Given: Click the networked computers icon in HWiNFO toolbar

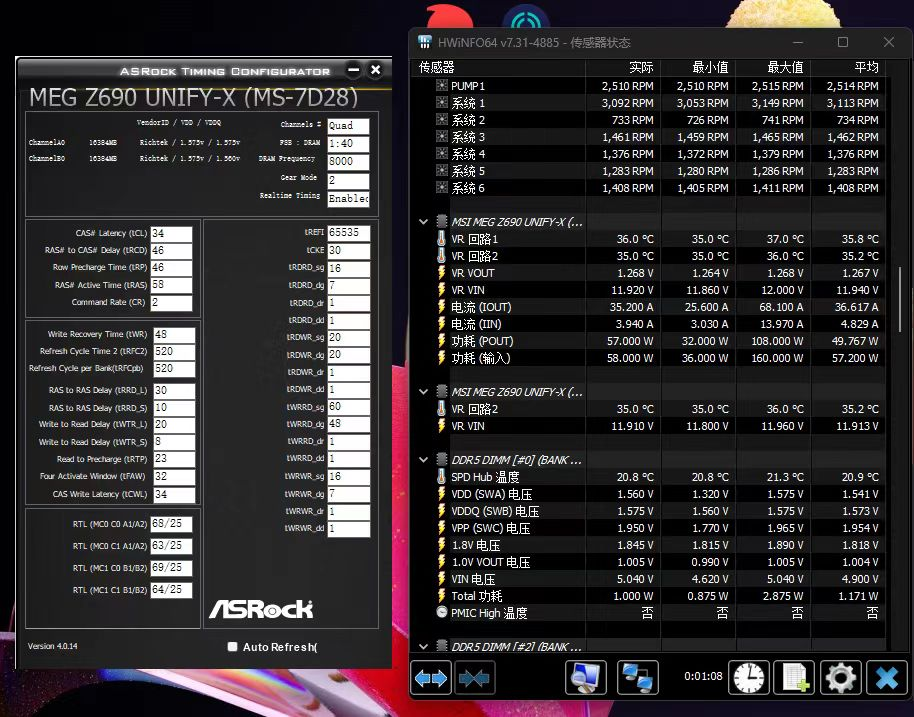Looking at the screenshot, I should click(637, 678).
